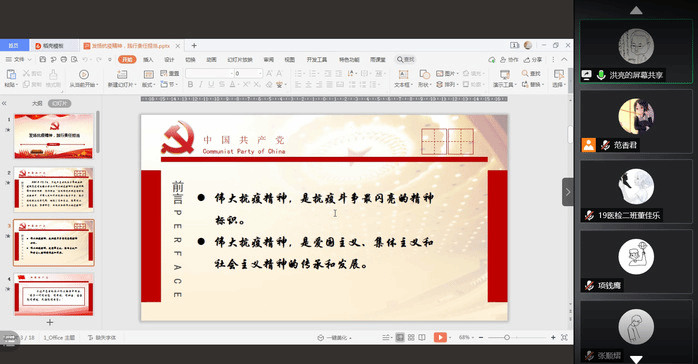Toggle reading view book icon
This screenshot has height=364, width=698.
[422, 337]
